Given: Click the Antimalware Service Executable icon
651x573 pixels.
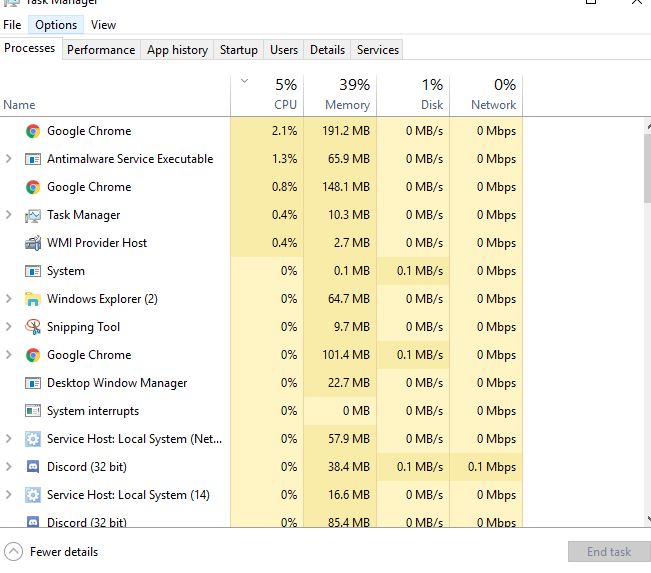Looking at the screenshot, I should coord(33,159).
